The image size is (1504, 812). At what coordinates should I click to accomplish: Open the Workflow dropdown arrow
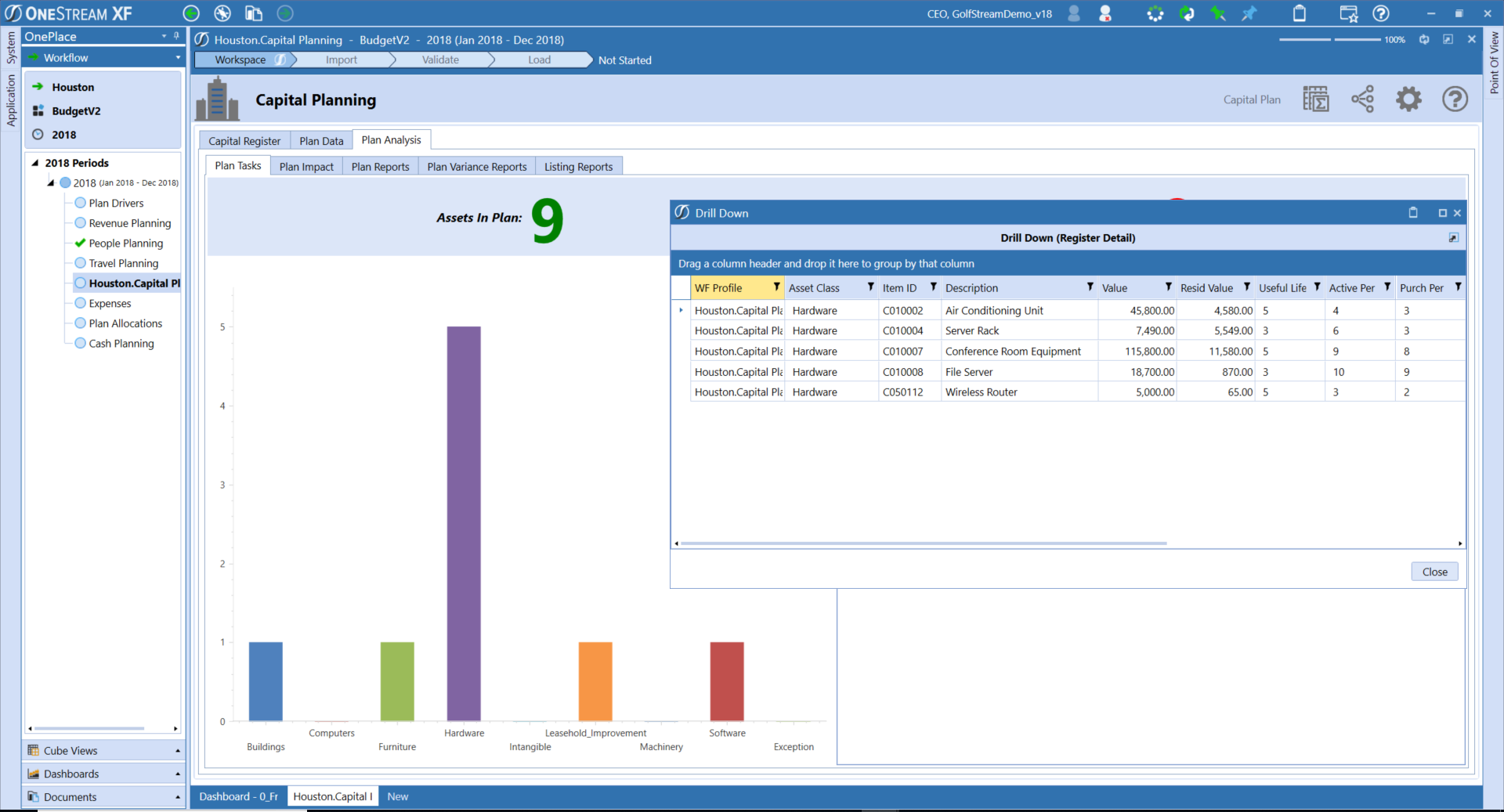tap(178, 58)
